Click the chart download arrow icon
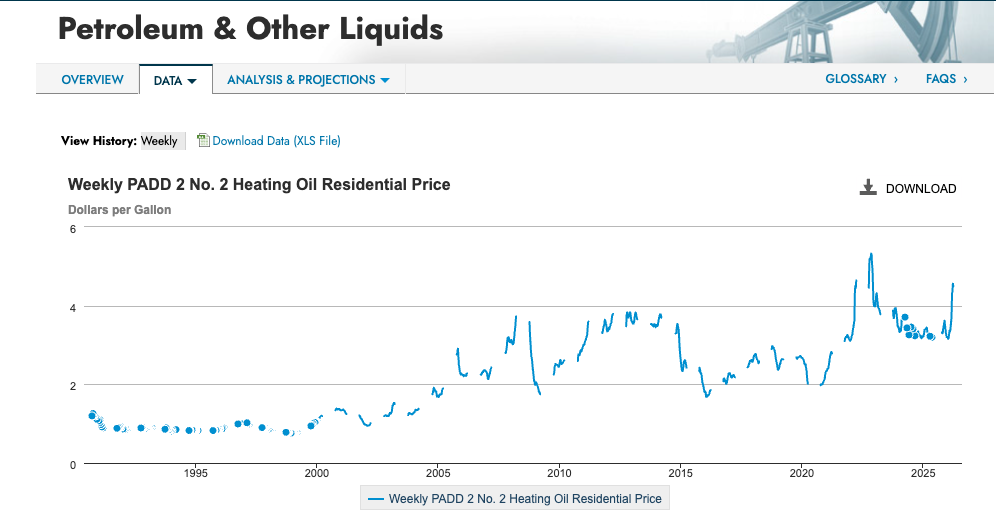Viewport: 996px width, 517px height. pos(868,187)
